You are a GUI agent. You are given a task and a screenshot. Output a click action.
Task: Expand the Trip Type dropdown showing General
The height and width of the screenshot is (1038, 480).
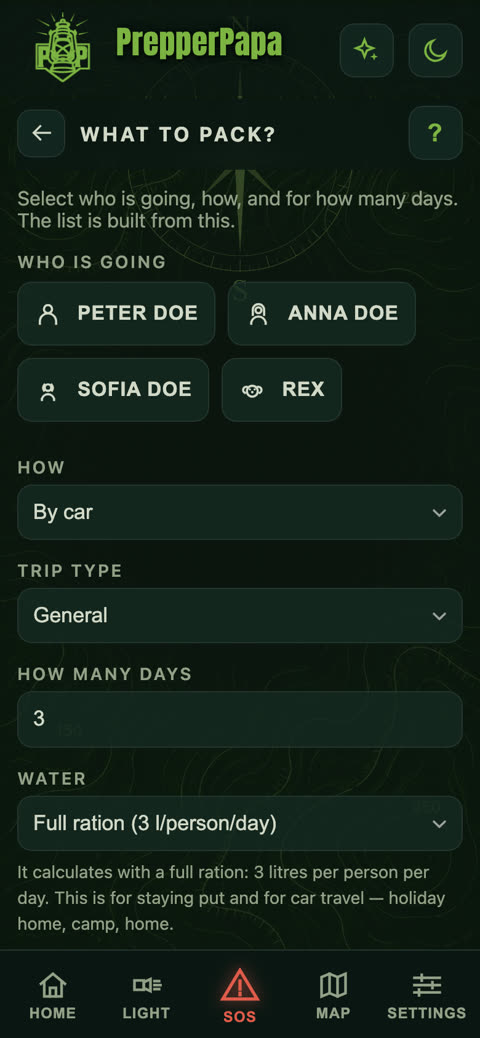(240, 616)
